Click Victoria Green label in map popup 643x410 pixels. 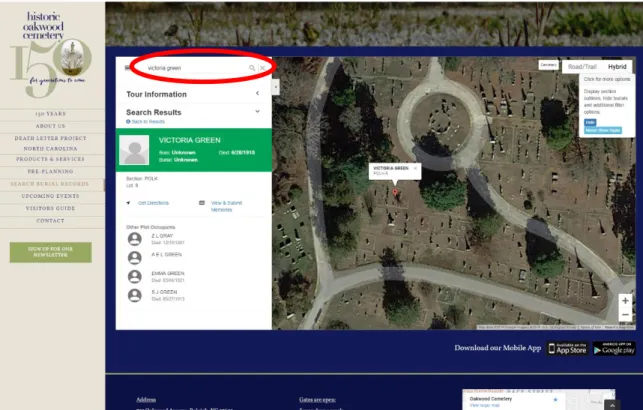click(x=391, y=168)
